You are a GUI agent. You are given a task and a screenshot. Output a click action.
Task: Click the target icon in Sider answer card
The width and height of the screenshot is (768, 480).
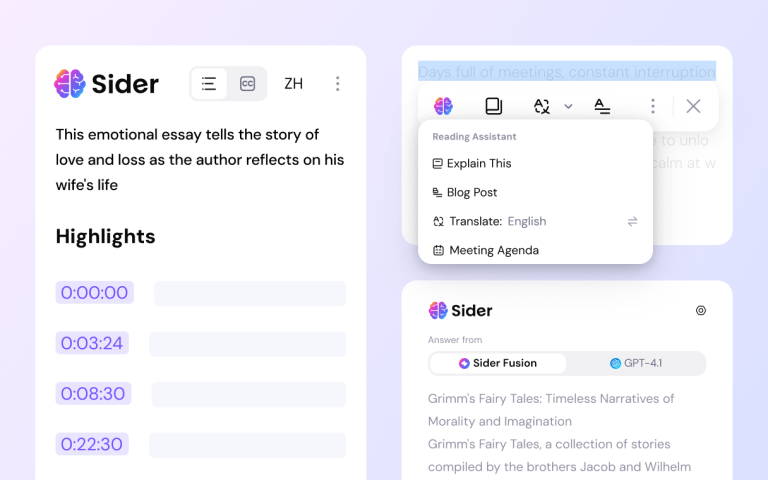click(x=701, y=311)
